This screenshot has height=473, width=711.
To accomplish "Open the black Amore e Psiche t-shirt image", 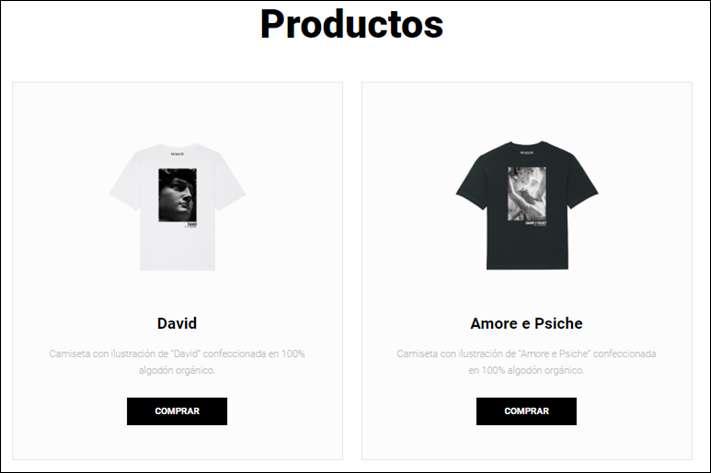I will tap(527, 205).
